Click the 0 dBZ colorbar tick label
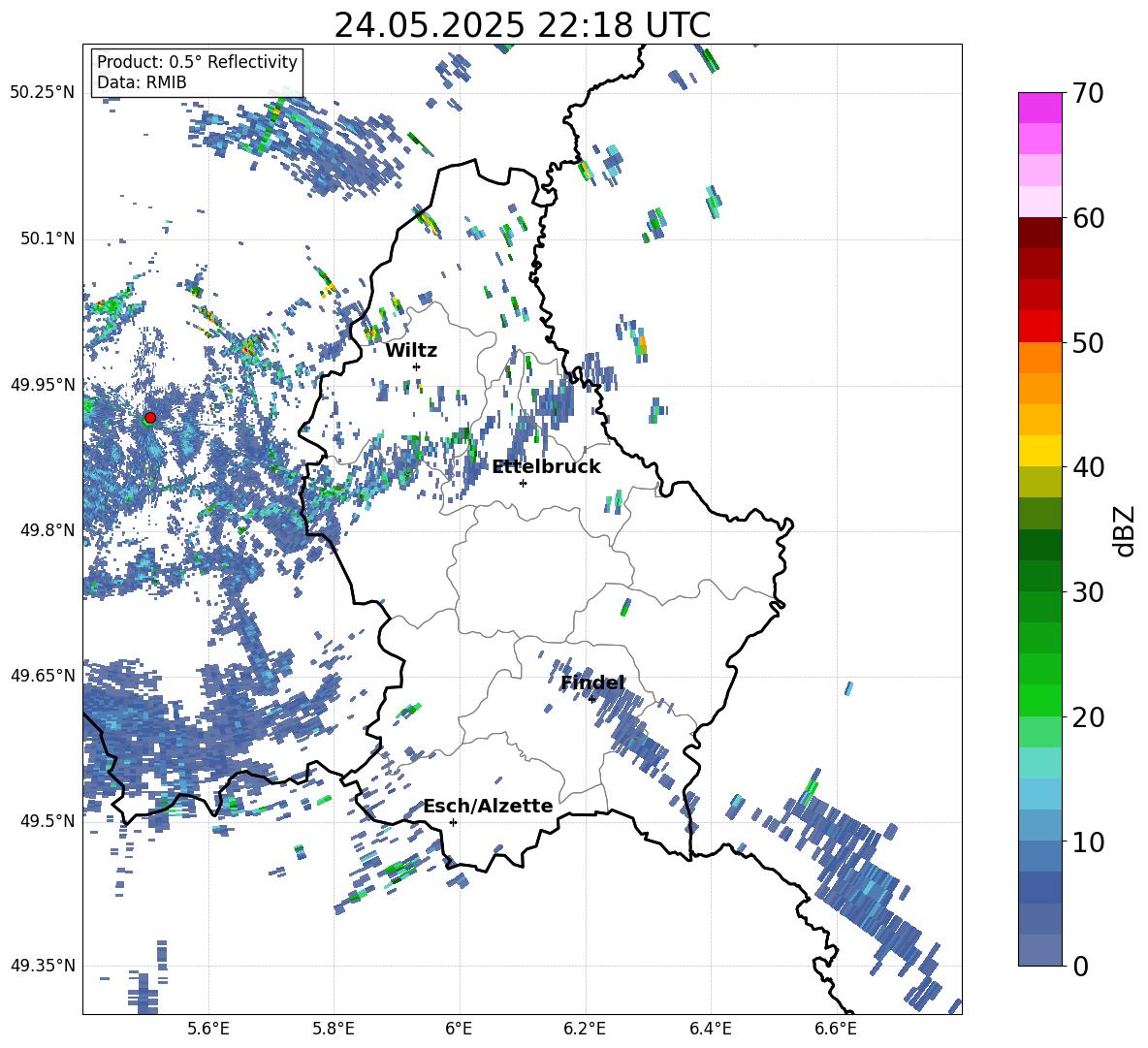1148x1048 pixels. click(1079, 966)
